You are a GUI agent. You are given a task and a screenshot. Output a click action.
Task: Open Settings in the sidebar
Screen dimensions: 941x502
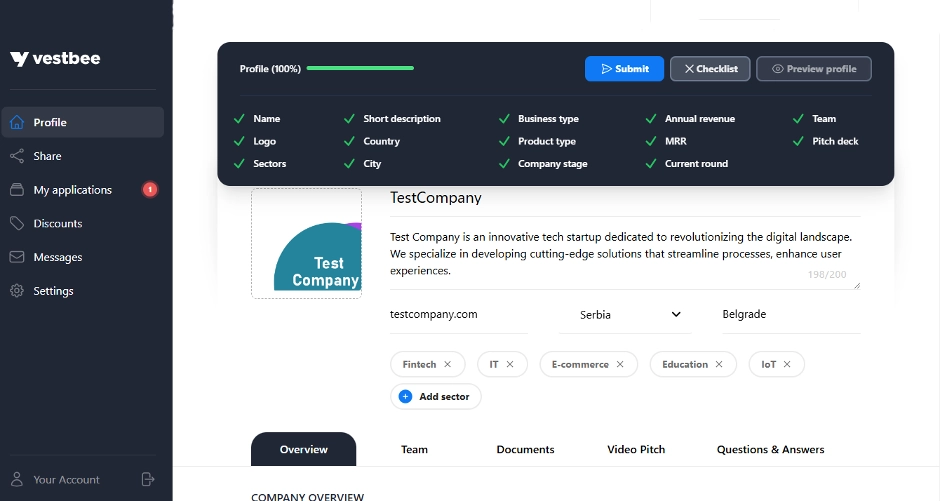[x=83, y=291]
